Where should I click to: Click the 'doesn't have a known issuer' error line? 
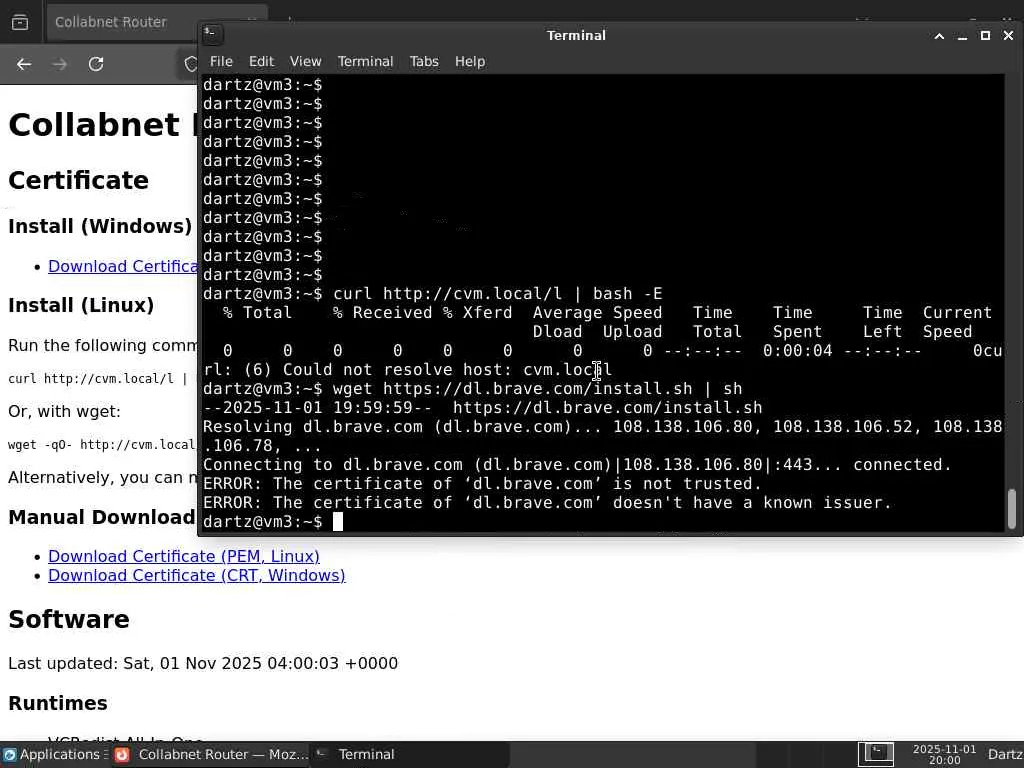tap(547, 502)
